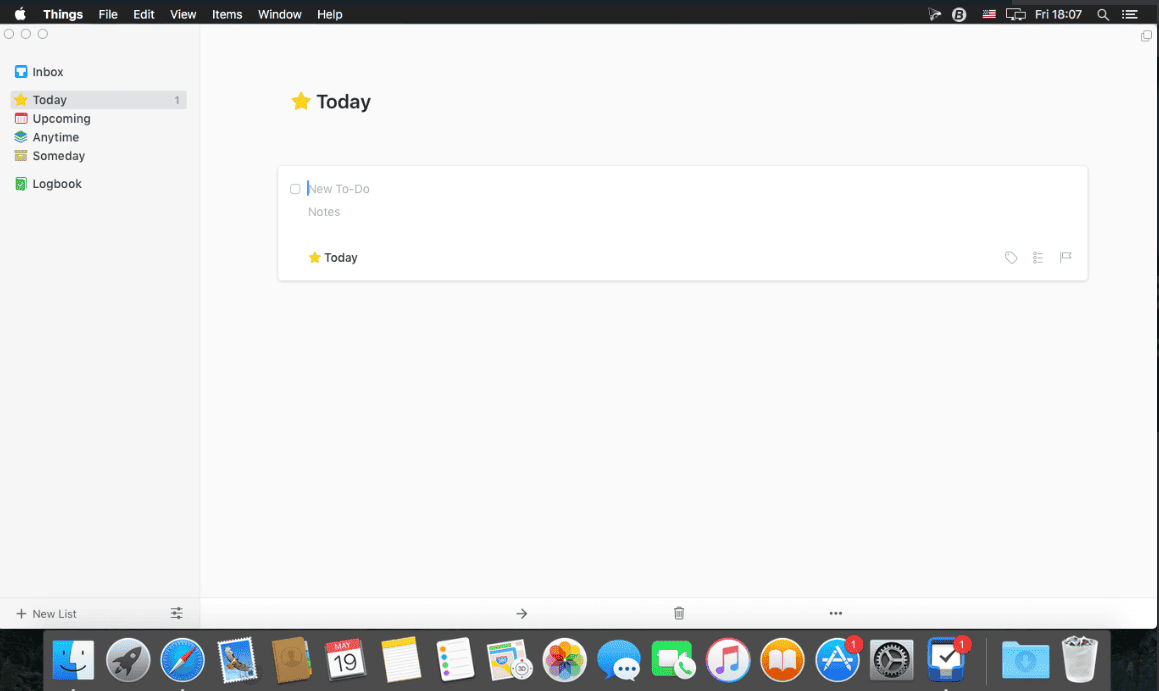Click the Today heading star icon
The image size is (1159, 691).
tap(301, 101)
